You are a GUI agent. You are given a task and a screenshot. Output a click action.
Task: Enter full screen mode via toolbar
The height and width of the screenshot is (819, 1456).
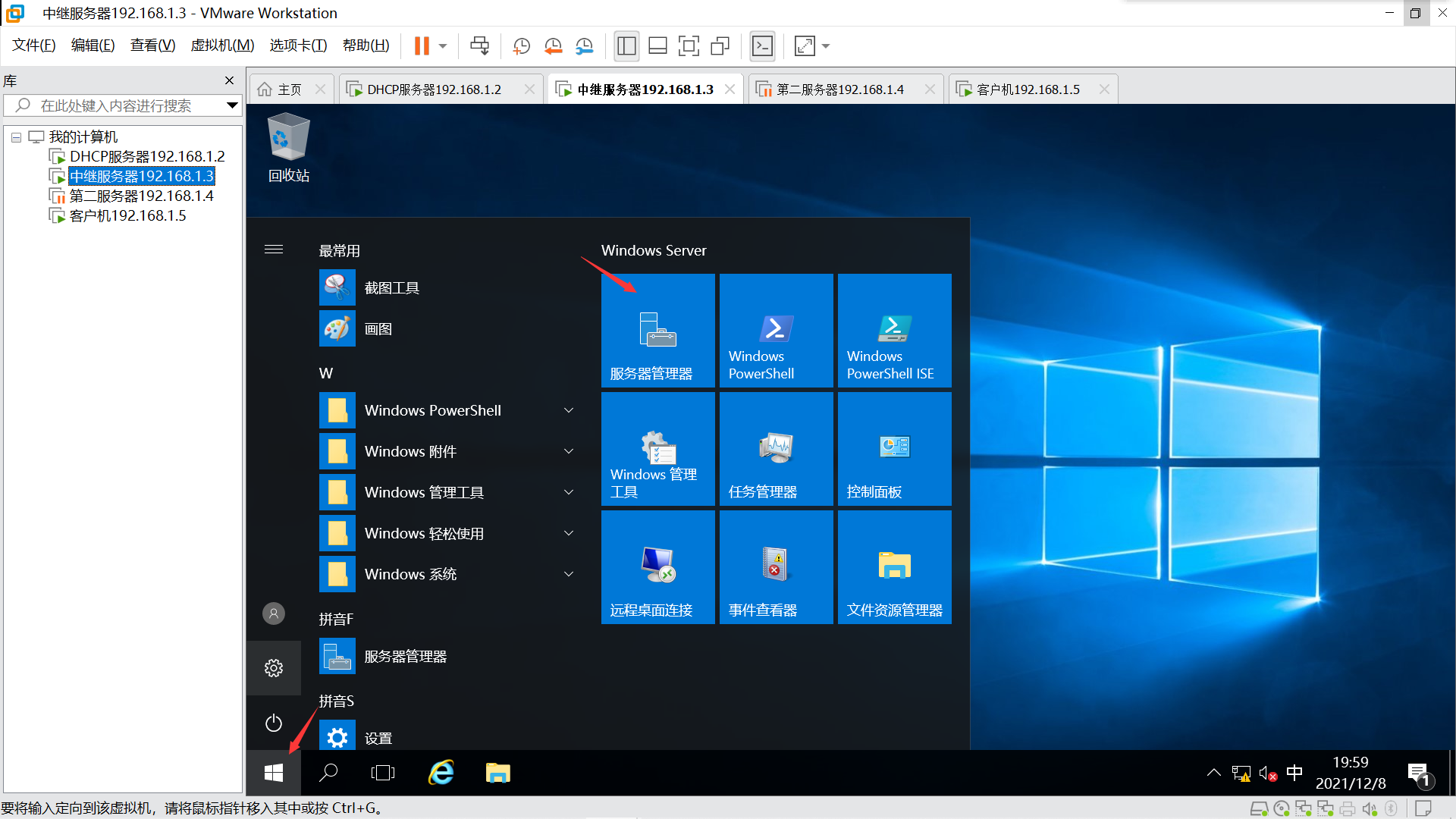point(689,46)
